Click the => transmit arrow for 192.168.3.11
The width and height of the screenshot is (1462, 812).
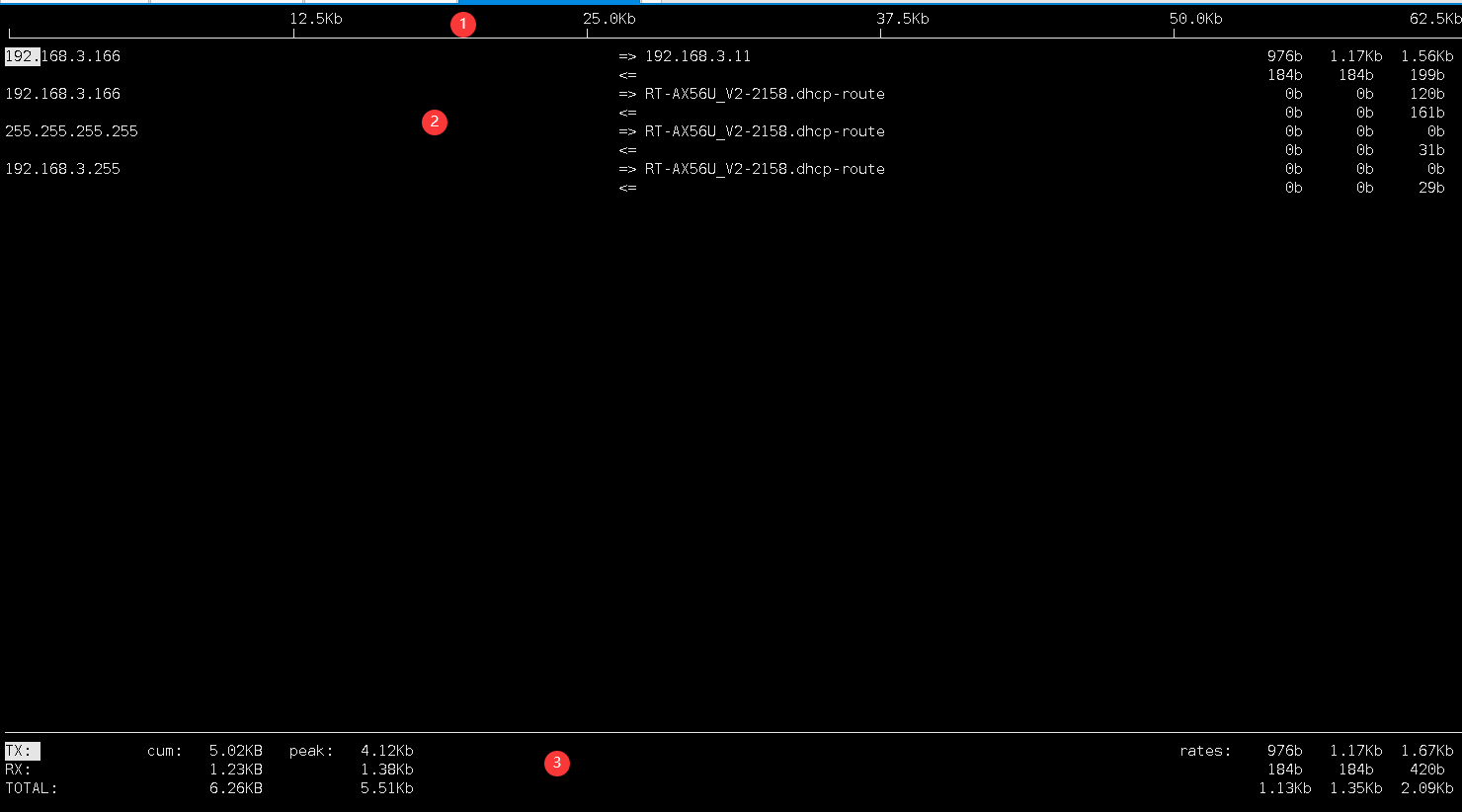(627, 56)
